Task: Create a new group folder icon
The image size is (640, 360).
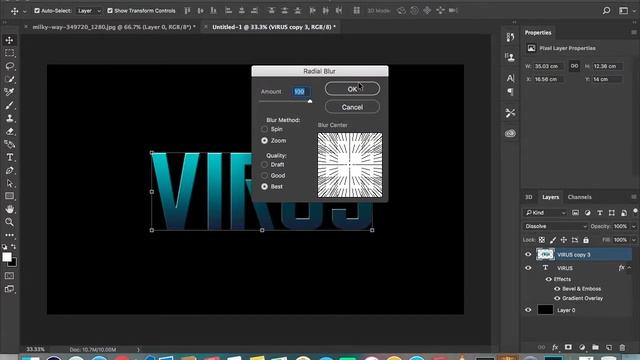Action: pyautogui.click(x=596, y=347)
